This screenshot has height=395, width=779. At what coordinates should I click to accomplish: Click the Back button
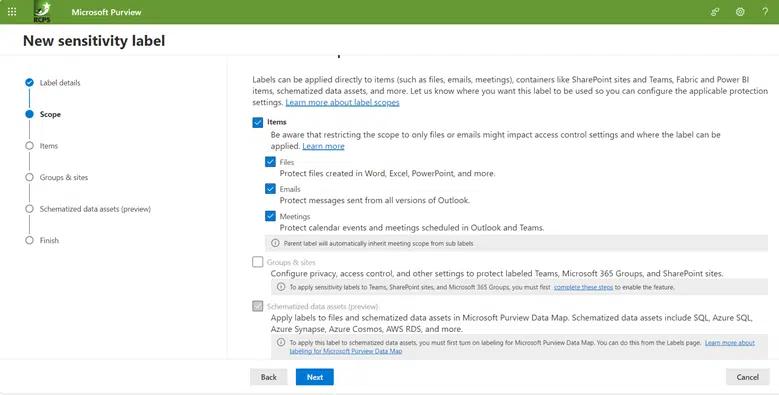click(x=268, y=377)
